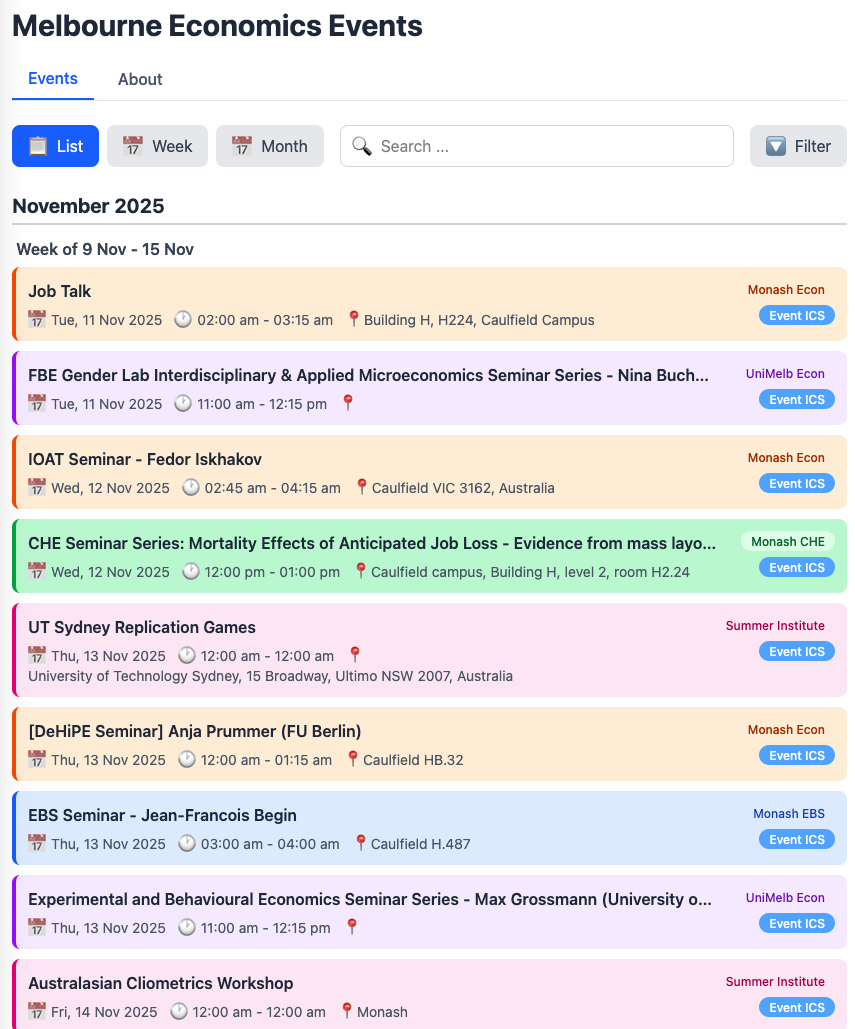Click the location pin icon for Job Talk
Image resolution: width=855 pixels, height=1029 pixels.
click(x=353, y=320)
